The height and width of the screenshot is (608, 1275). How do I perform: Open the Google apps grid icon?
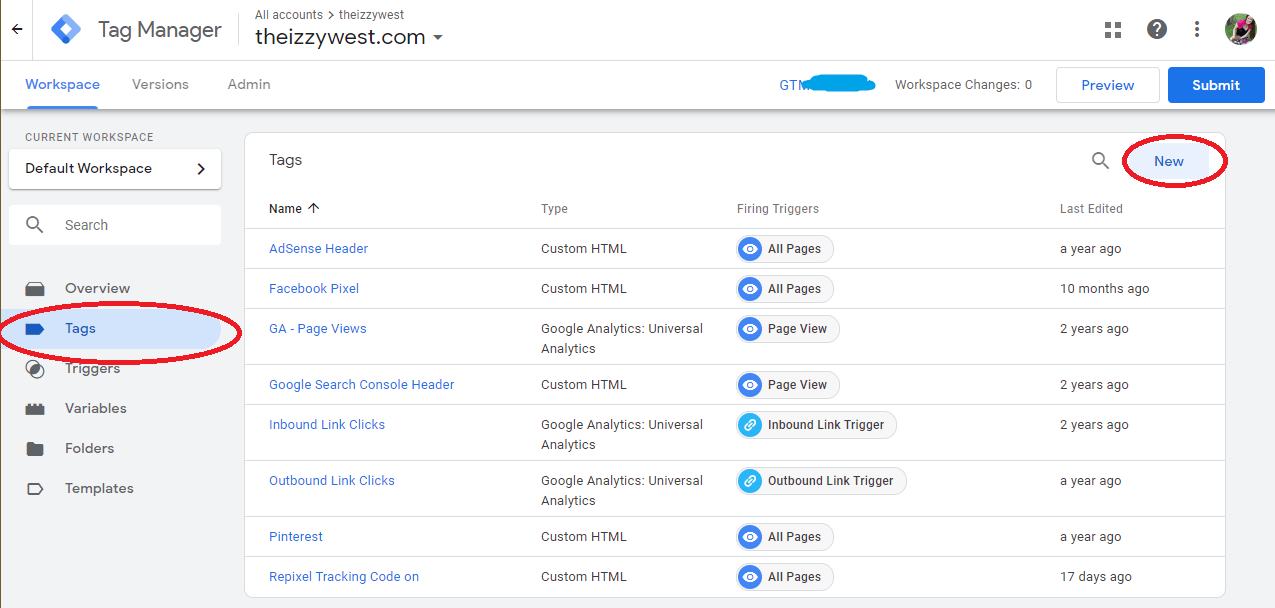tap(1112, 29)
